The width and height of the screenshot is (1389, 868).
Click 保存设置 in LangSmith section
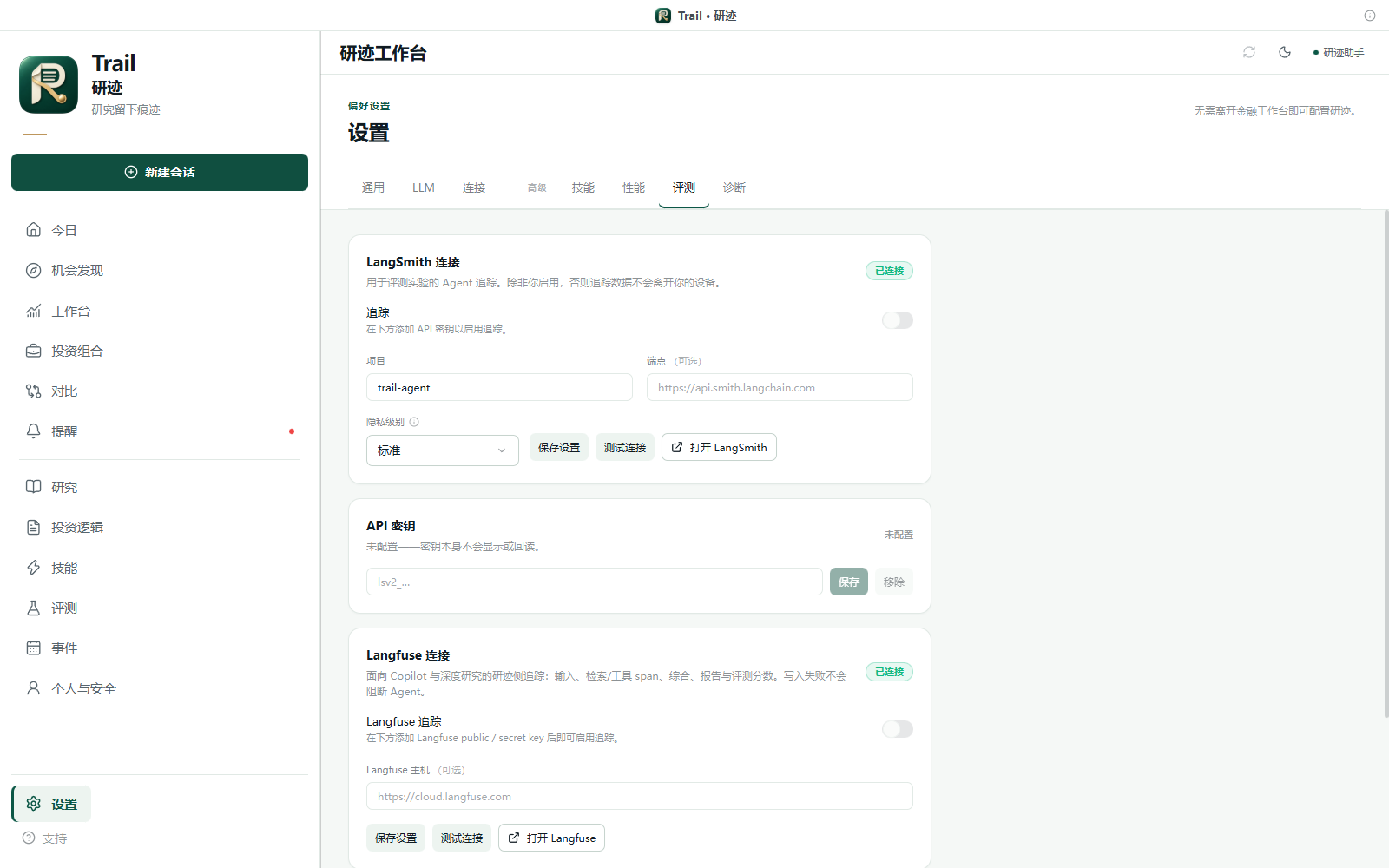(x=559, y=447)
